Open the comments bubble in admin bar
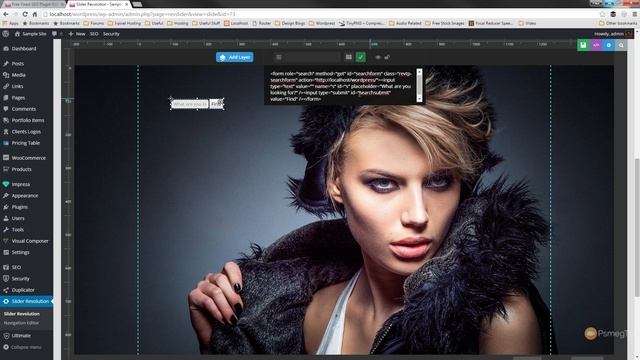 coord(54,34)
